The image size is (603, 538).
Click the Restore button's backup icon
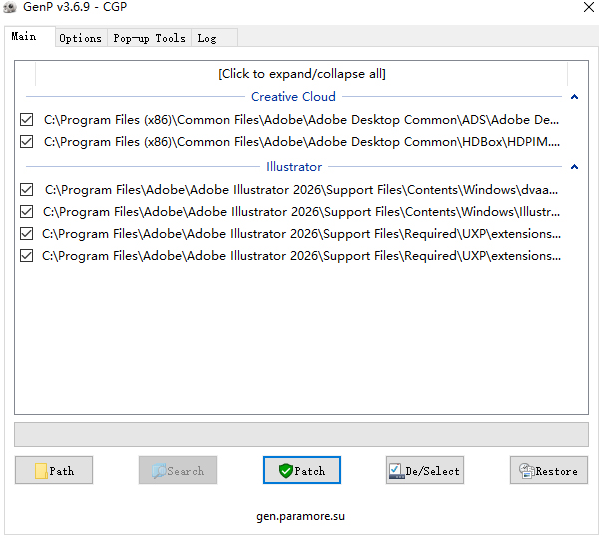[526, 471]
